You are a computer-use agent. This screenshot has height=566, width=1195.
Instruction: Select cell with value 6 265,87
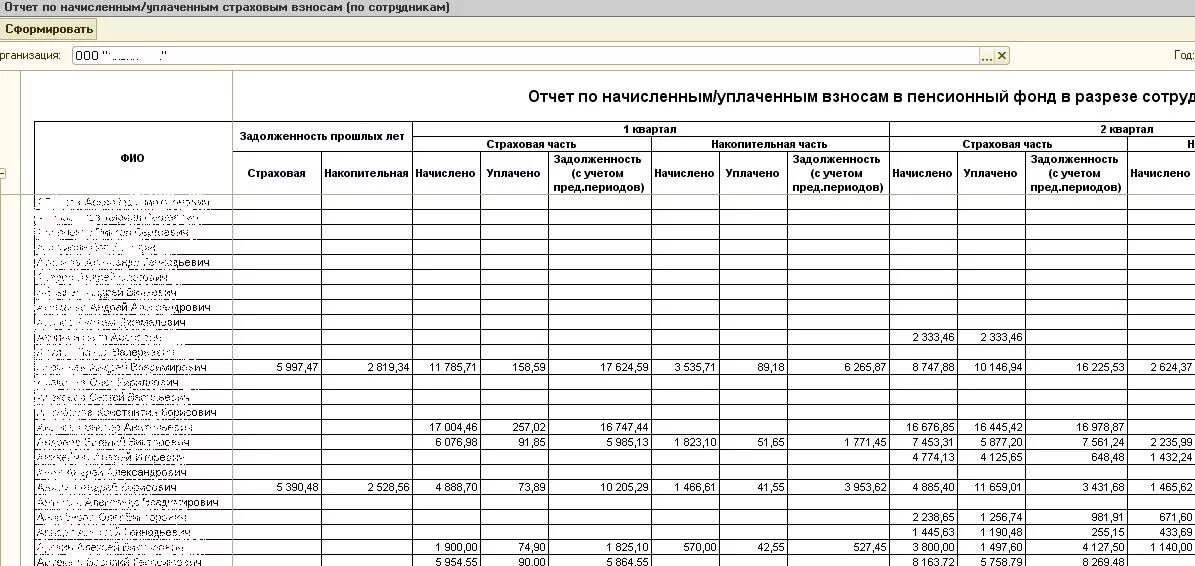tap(838, 367)
